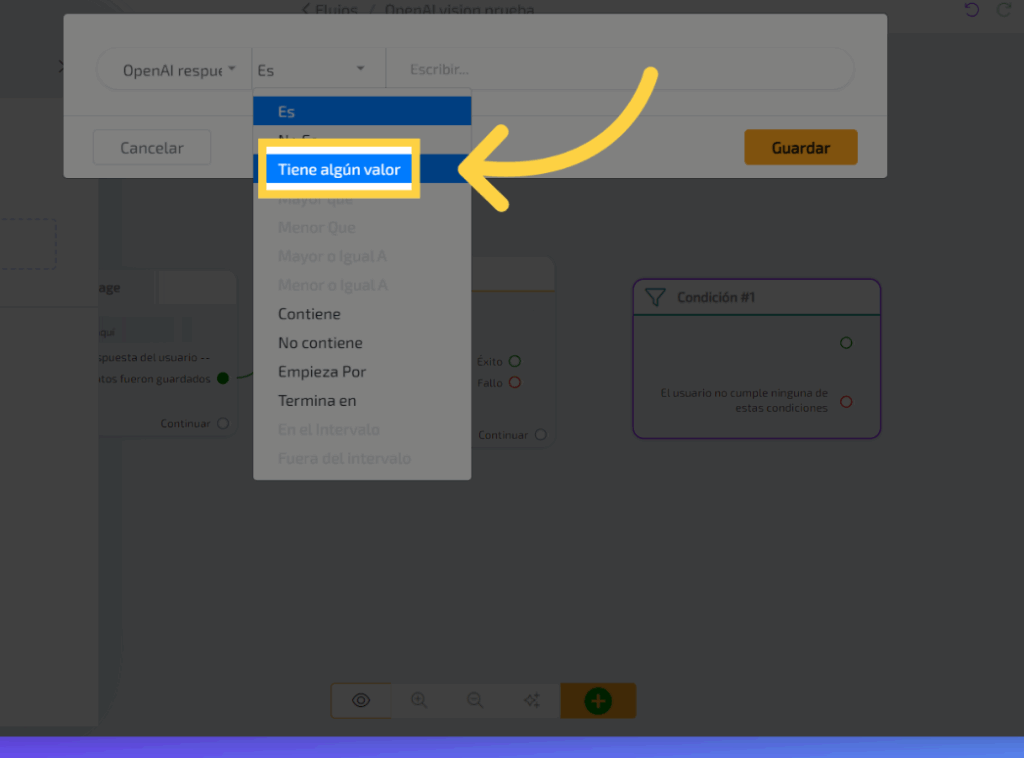This screenshot has width=1024, height=758.
Task: Click the zoom in magnifier icon
Action: tap(419, 701)
